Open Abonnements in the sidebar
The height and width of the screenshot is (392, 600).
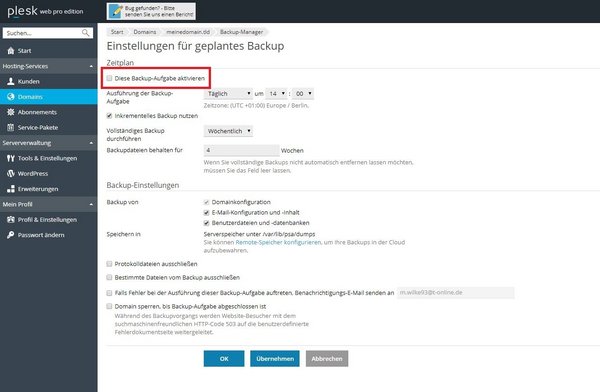(x=49, y=112)
